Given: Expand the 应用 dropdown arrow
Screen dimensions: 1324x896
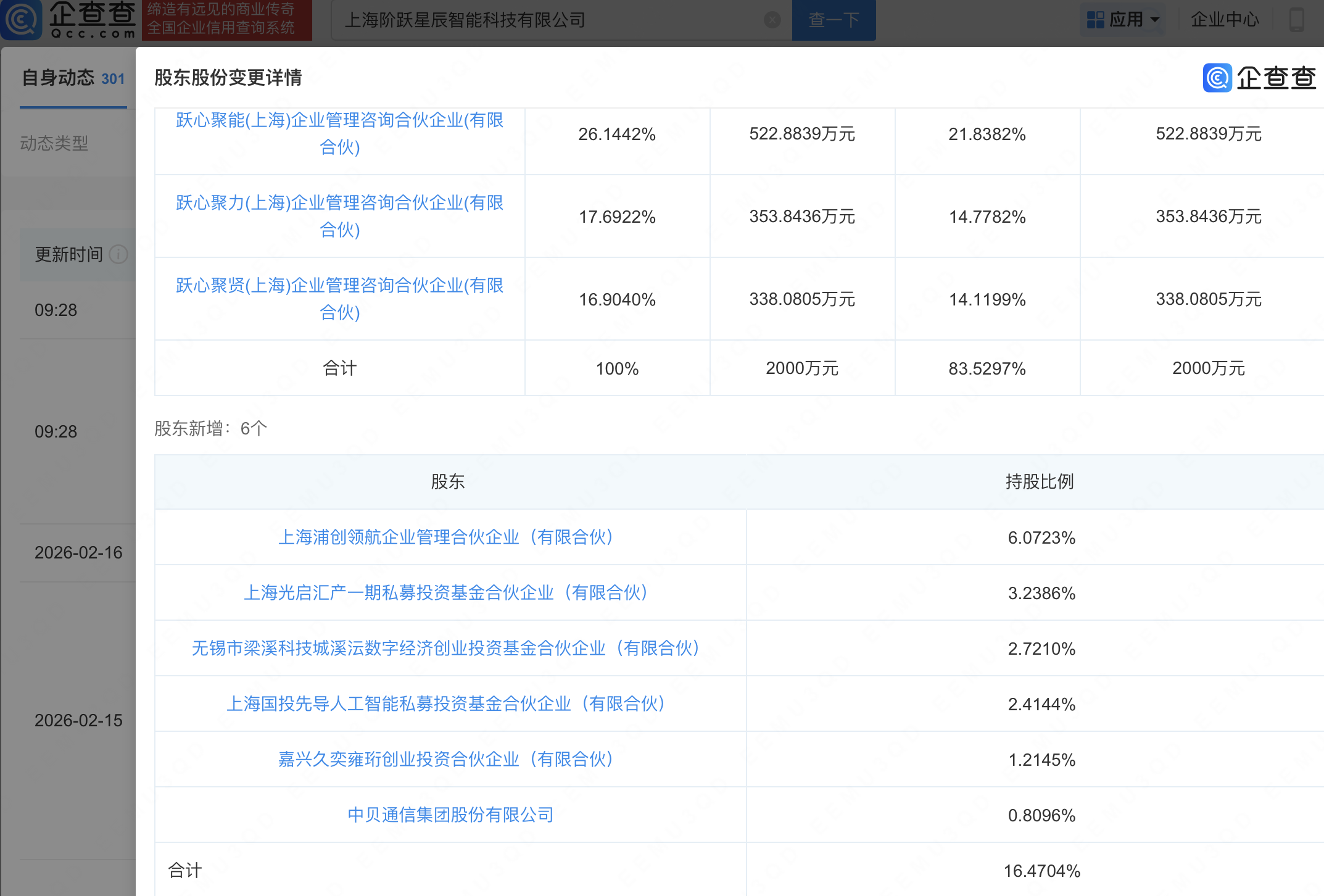Looking at the screenshot, I should [1155, 20].
